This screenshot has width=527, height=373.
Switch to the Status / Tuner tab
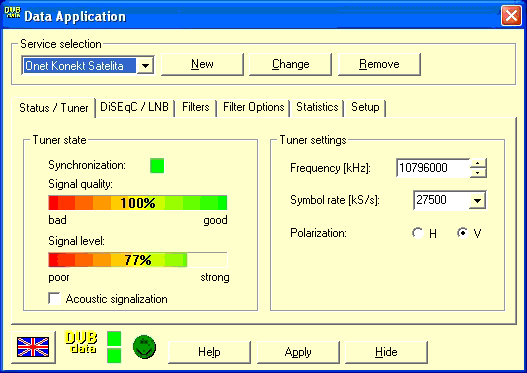point(54,108)
